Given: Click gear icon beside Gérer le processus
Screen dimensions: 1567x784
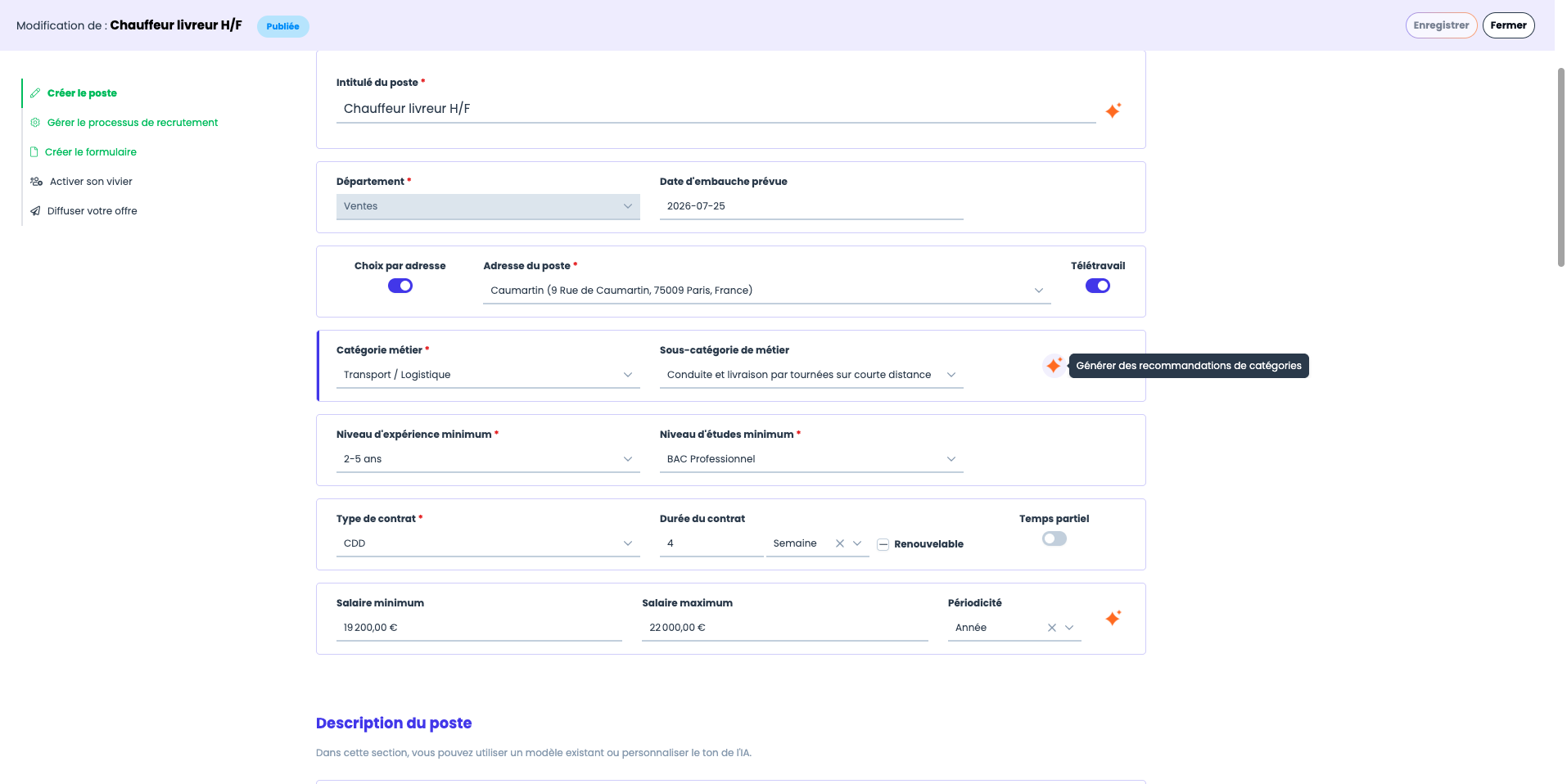Looking at the screenshot, I should 35,123.
